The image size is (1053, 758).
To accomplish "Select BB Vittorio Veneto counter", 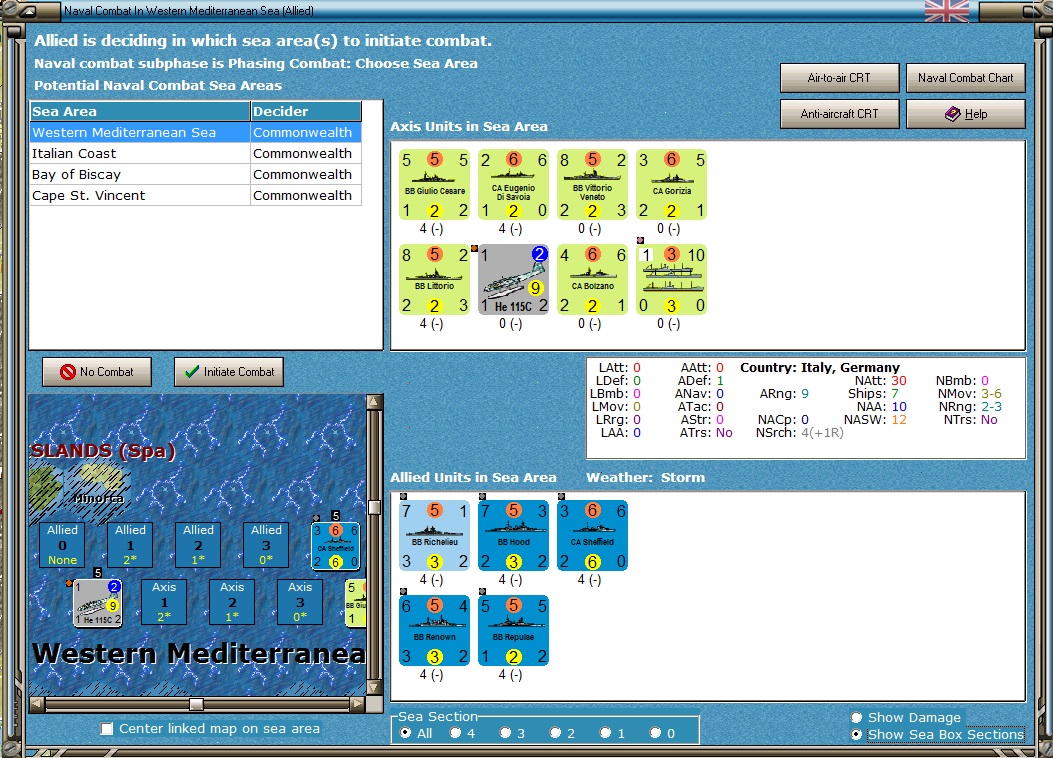I will (592, 185).
